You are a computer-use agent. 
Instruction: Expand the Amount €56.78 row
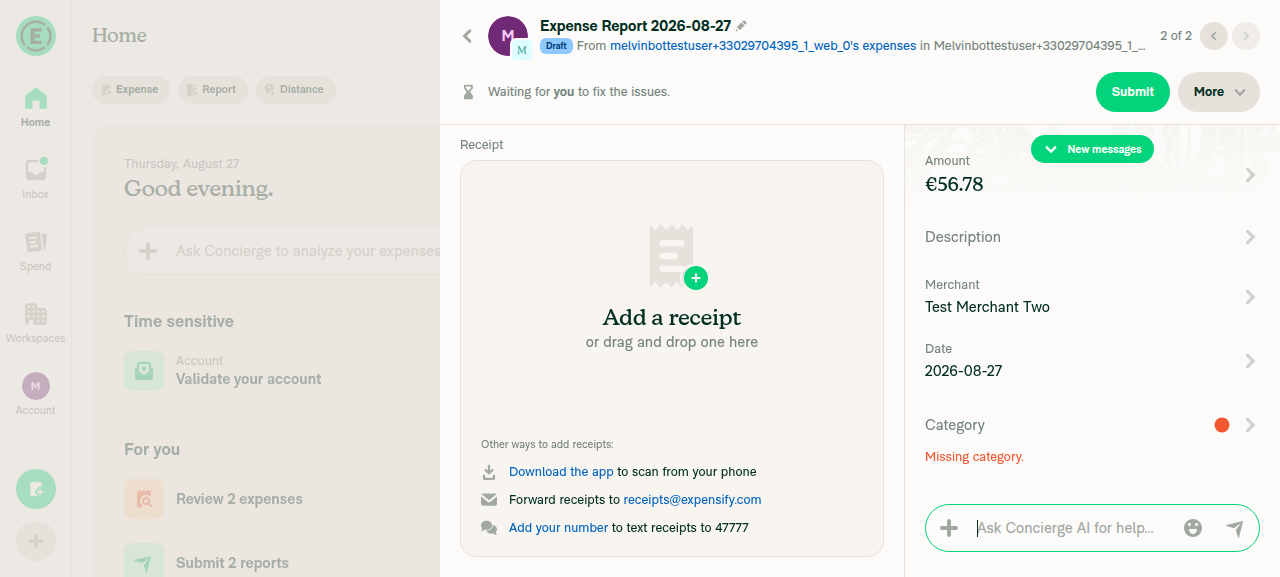(x=1092, y=174)
